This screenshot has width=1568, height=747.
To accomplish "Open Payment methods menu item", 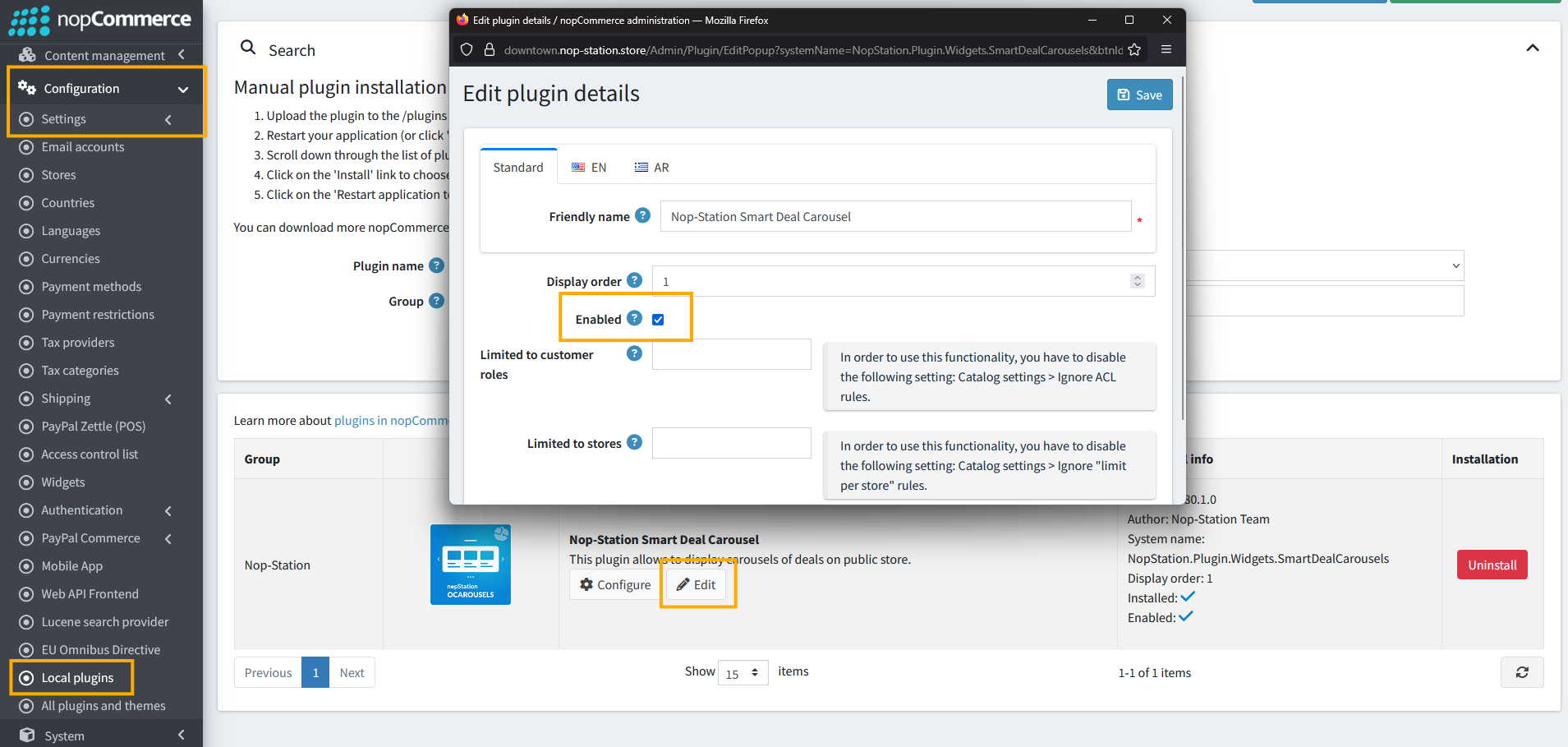I will (91, 287).
